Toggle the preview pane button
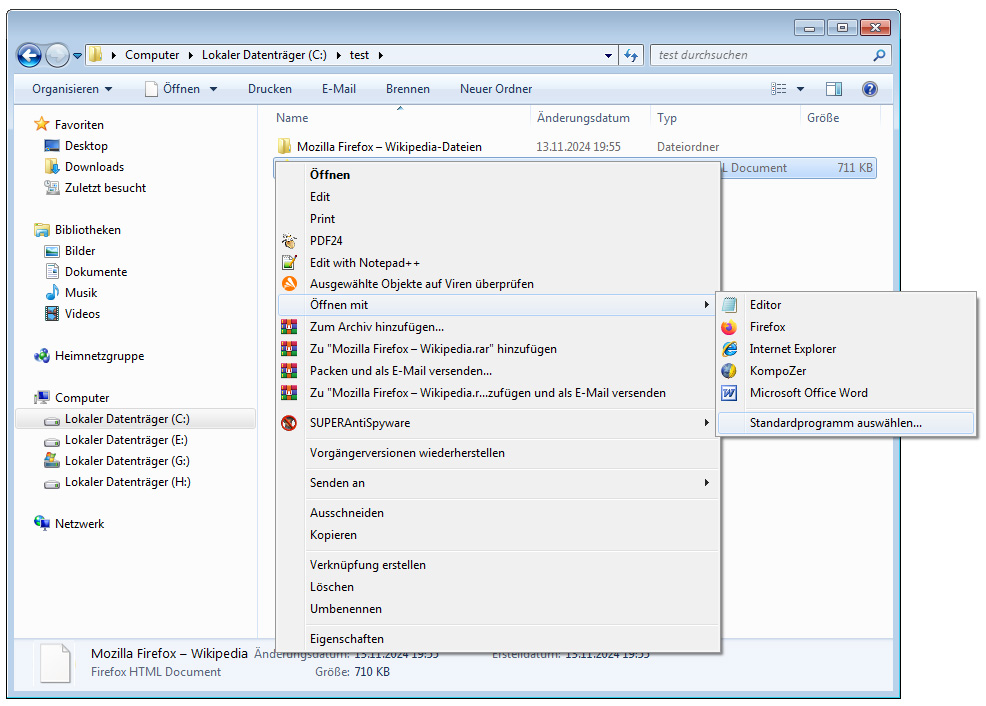 pos(834,89)
